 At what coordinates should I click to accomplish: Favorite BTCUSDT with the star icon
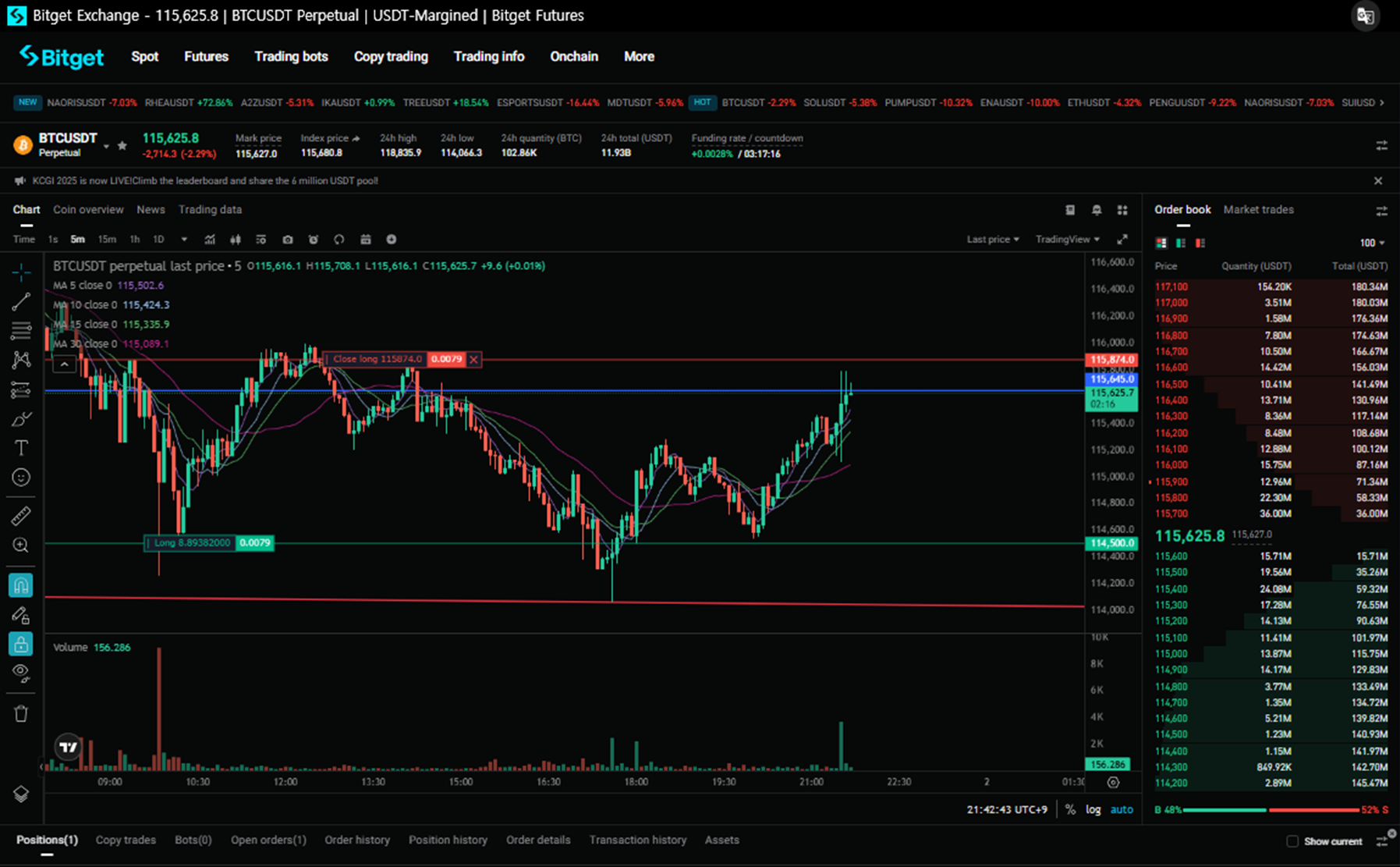122,146
